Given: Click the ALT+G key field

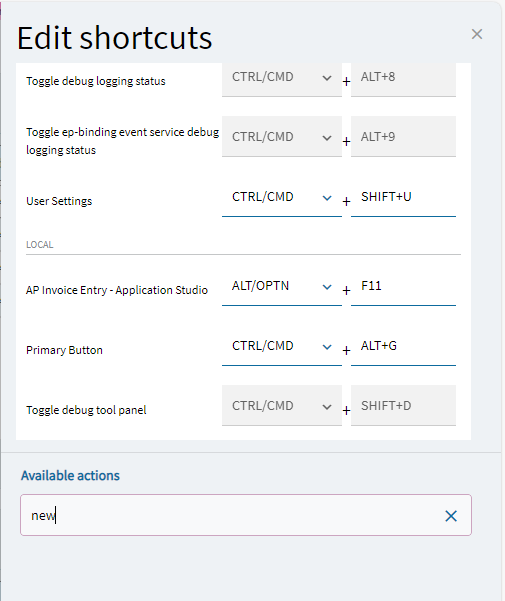Looking at the screenshot, I should coord(403,346).
